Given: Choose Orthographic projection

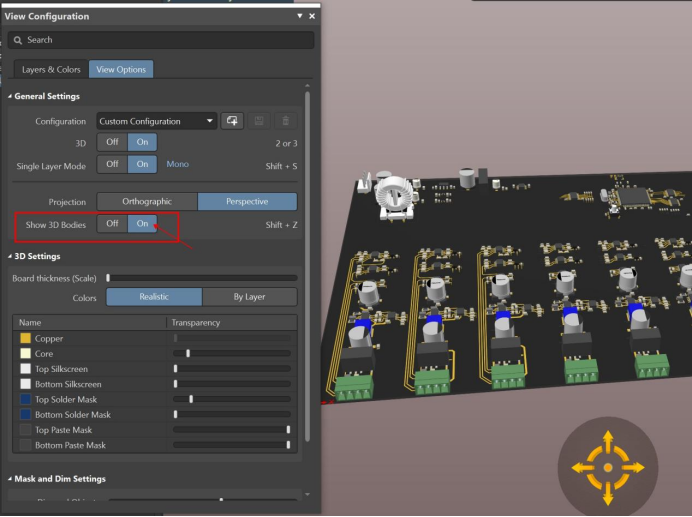Looking at the screenshot, I should click(147, 202).
